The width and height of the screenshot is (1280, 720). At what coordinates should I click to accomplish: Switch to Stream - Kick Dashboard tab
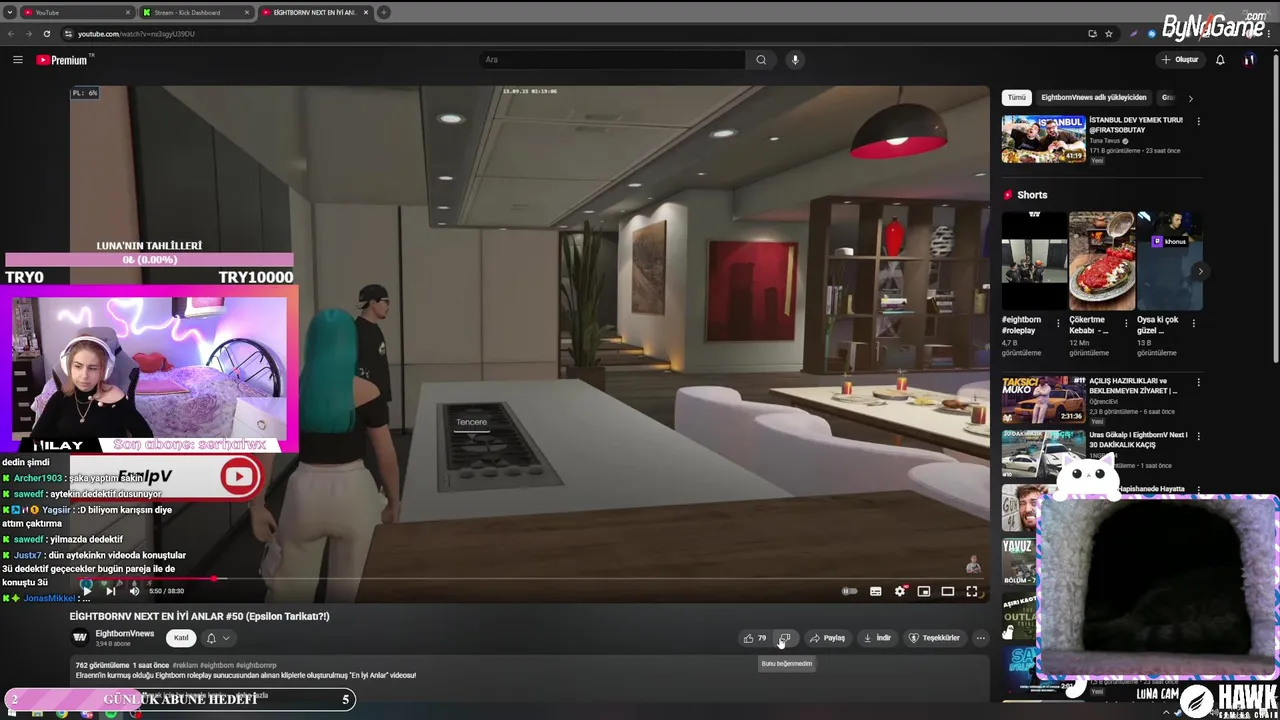(195, 12)
